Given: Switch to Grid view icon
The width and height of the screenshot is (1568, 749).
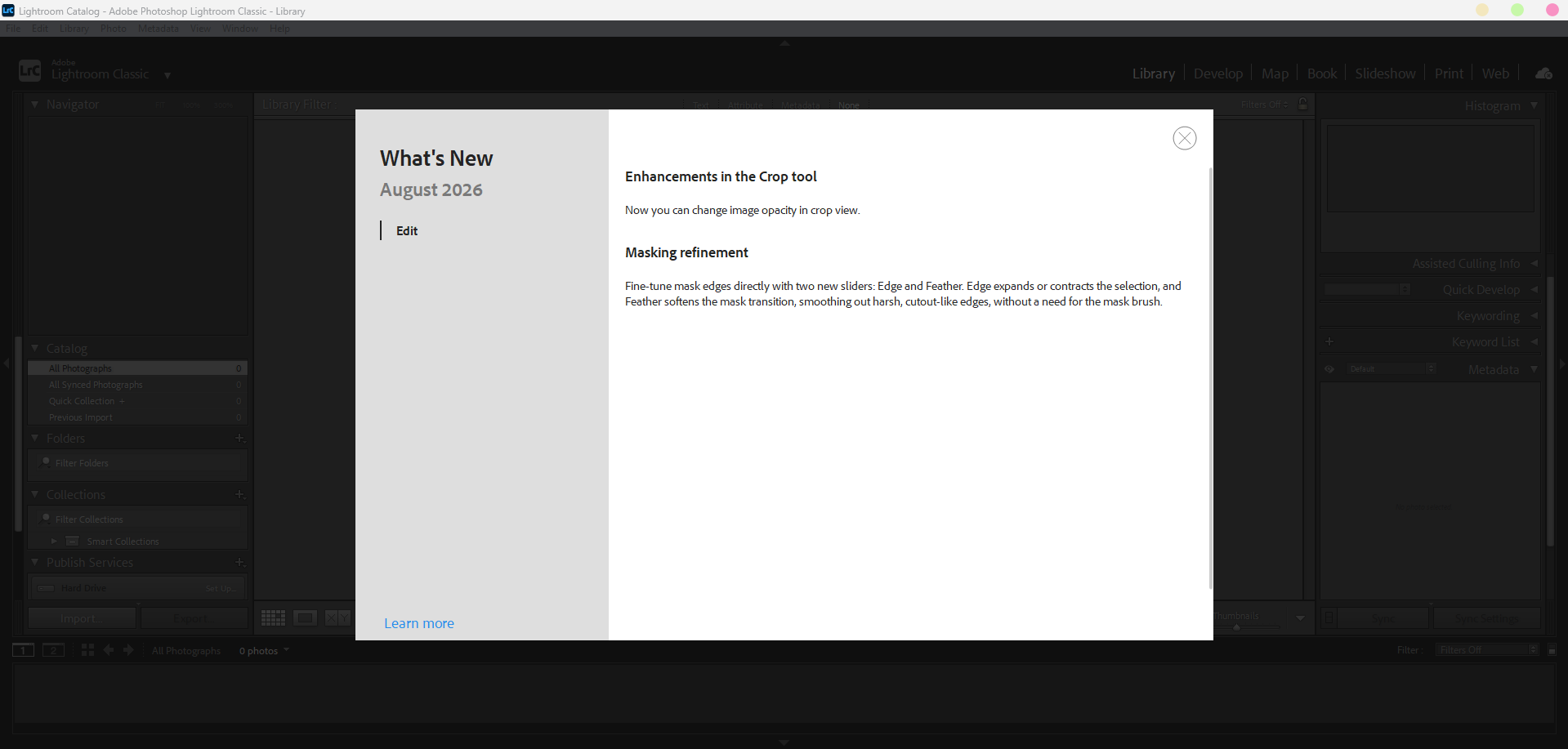Looking at the screenshot, I should [273, 618].
